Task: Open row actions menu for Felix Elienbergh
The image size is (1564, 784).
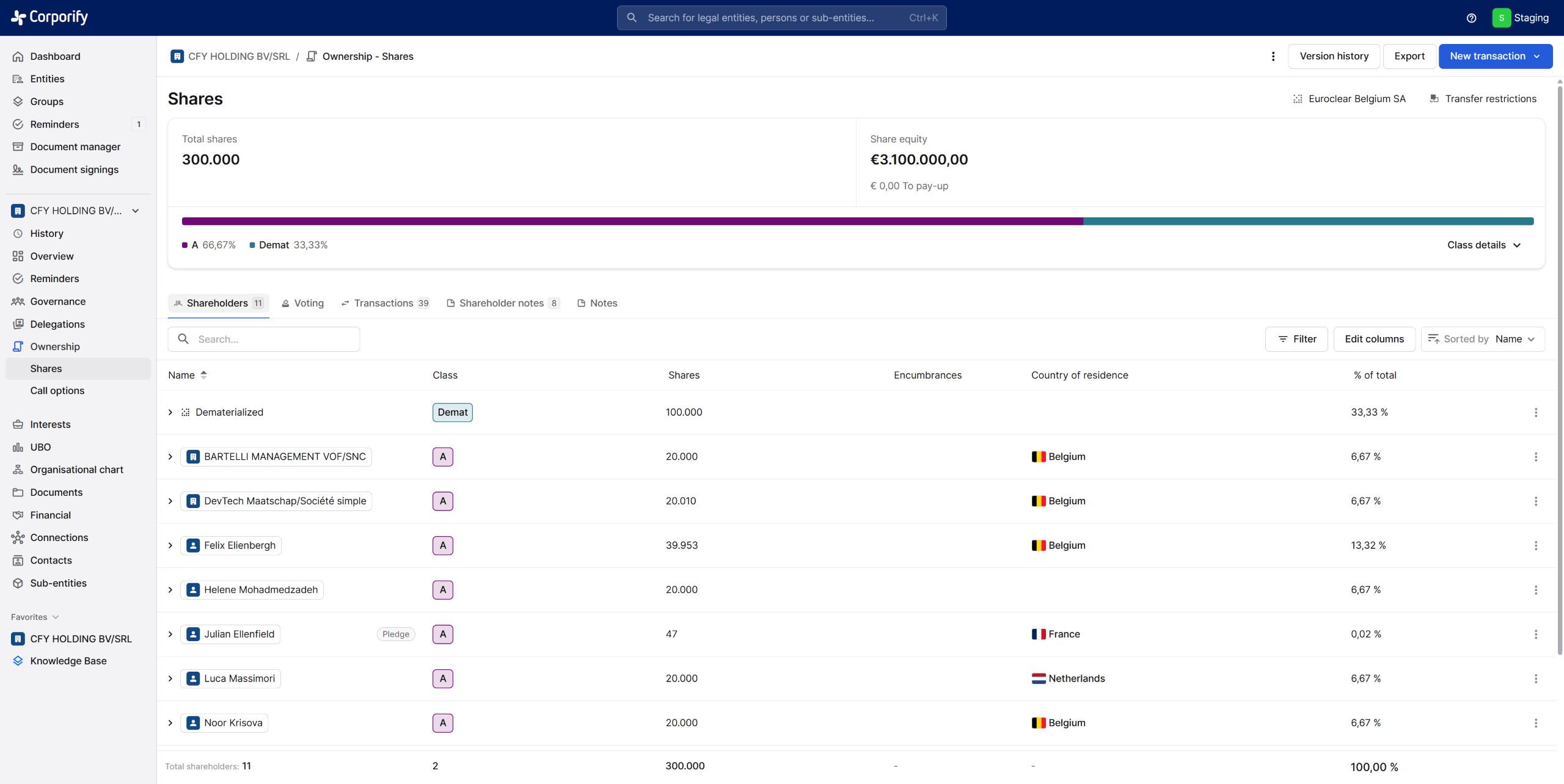Action: click(1535, 545)
